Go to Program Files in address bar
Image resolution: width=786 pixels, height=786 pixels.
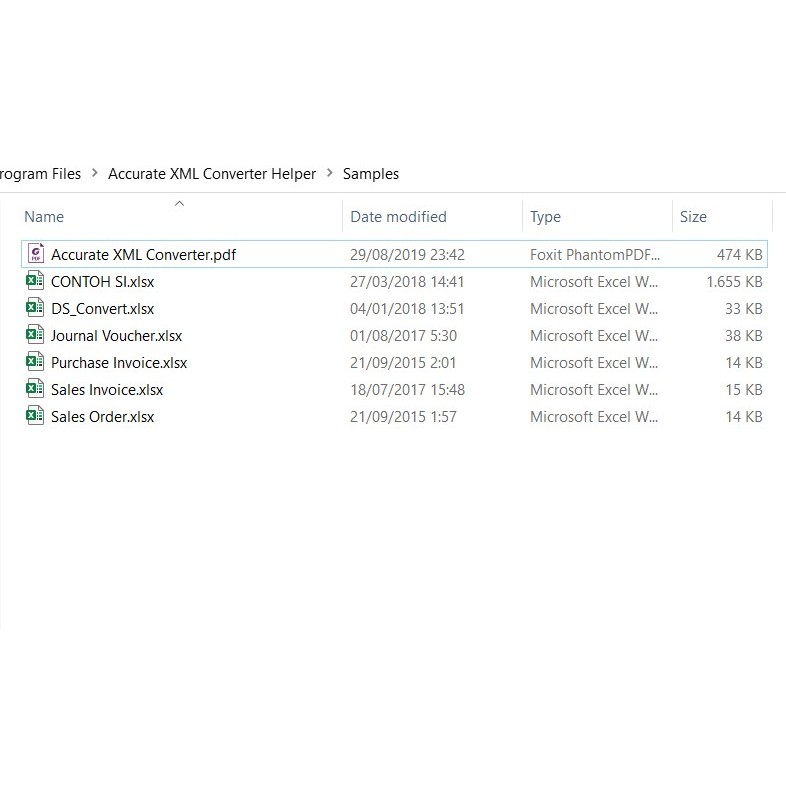click(x=40, y=174)
